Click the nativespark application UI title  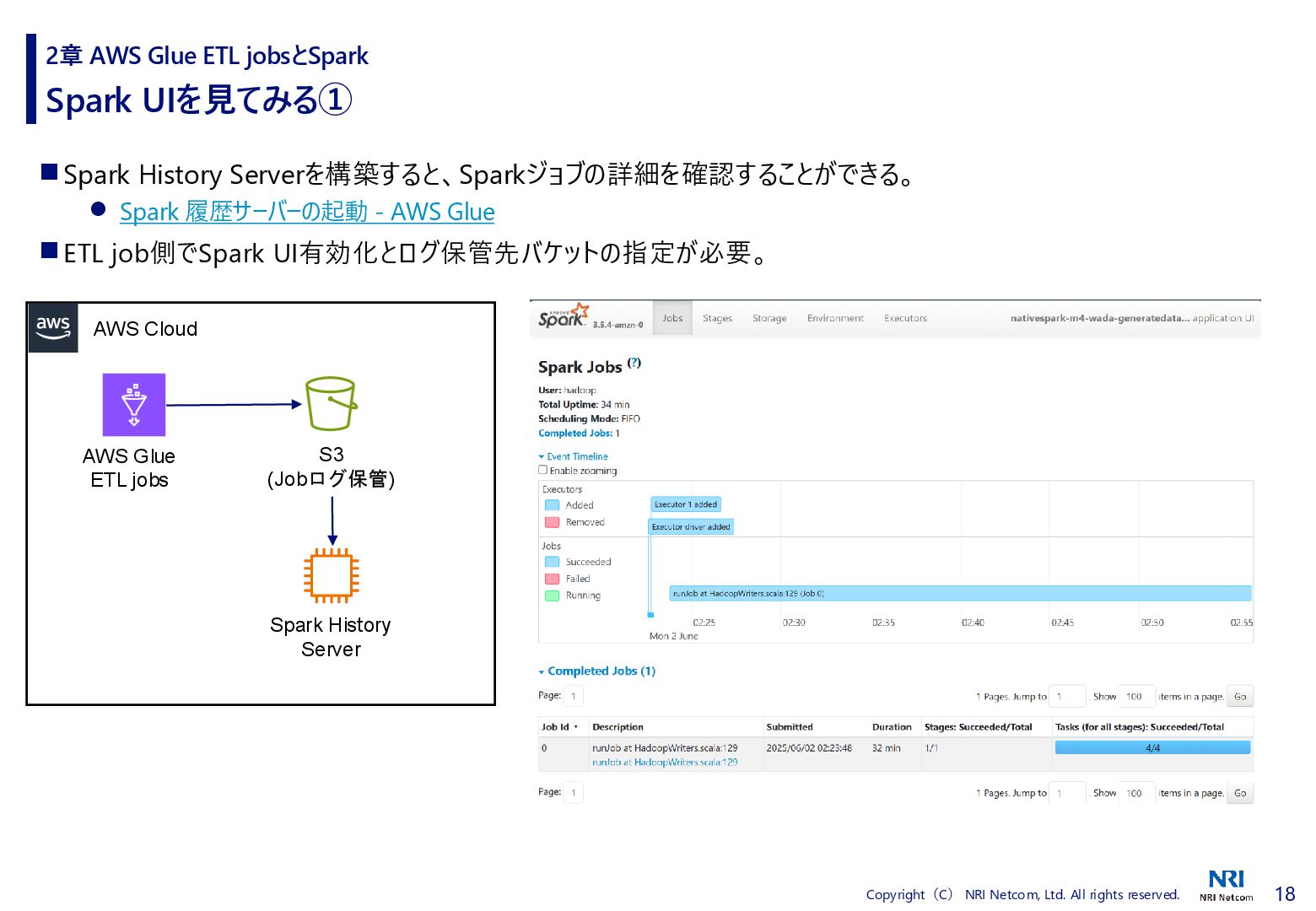point(1132,318)
